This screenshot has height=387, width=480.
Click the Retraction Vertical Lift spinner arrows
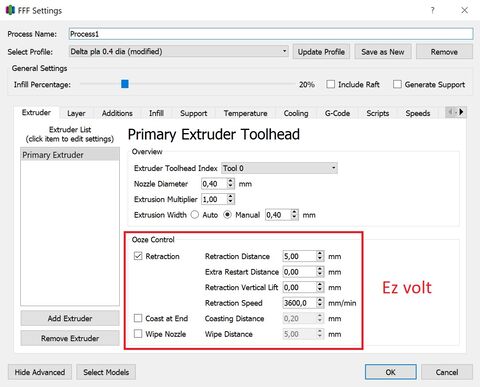320,287
